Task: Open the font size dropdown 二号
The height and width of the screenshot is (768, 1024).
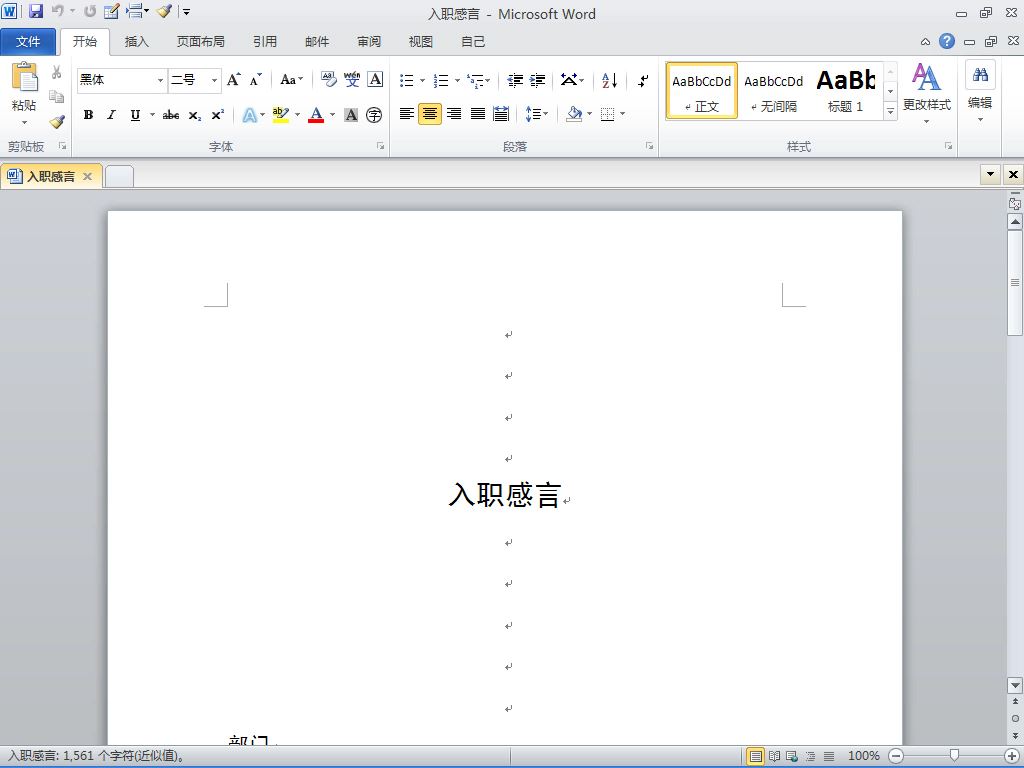Action: click(214, 80)
